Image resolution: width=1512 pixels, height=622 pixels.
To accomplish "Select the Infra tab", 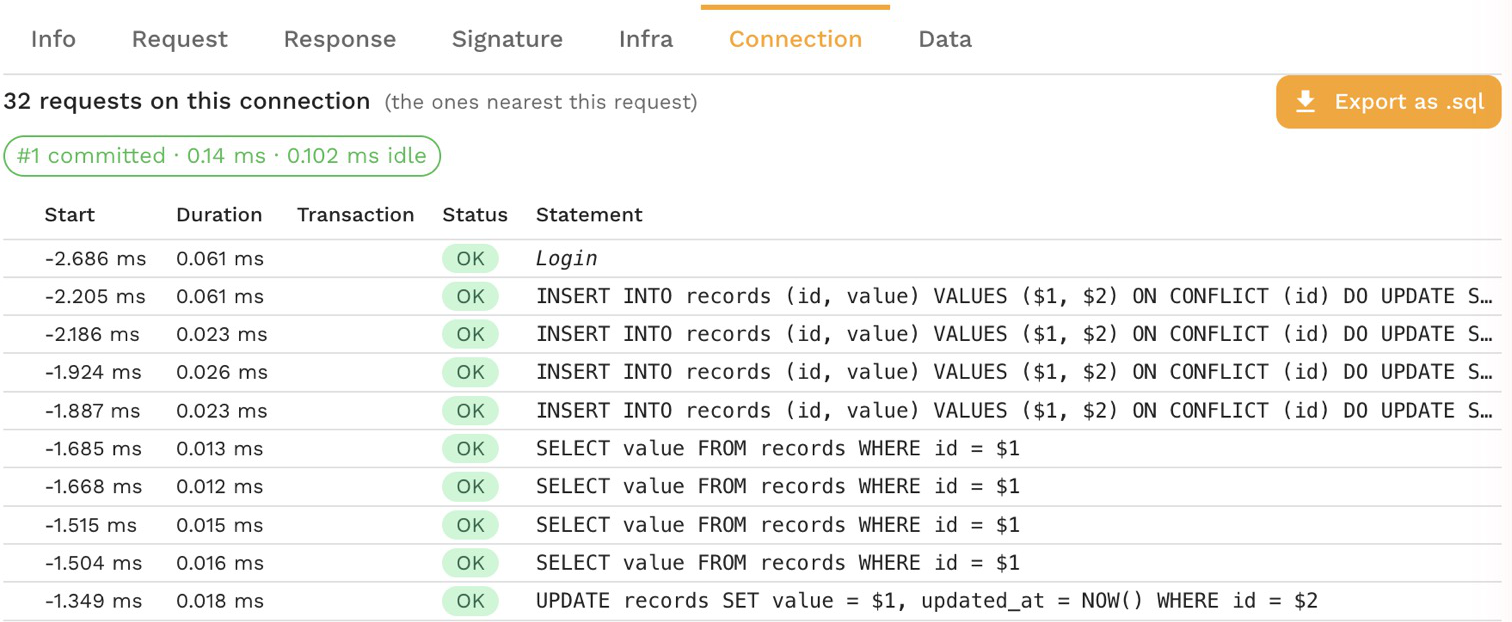I will tap(646, 39).
